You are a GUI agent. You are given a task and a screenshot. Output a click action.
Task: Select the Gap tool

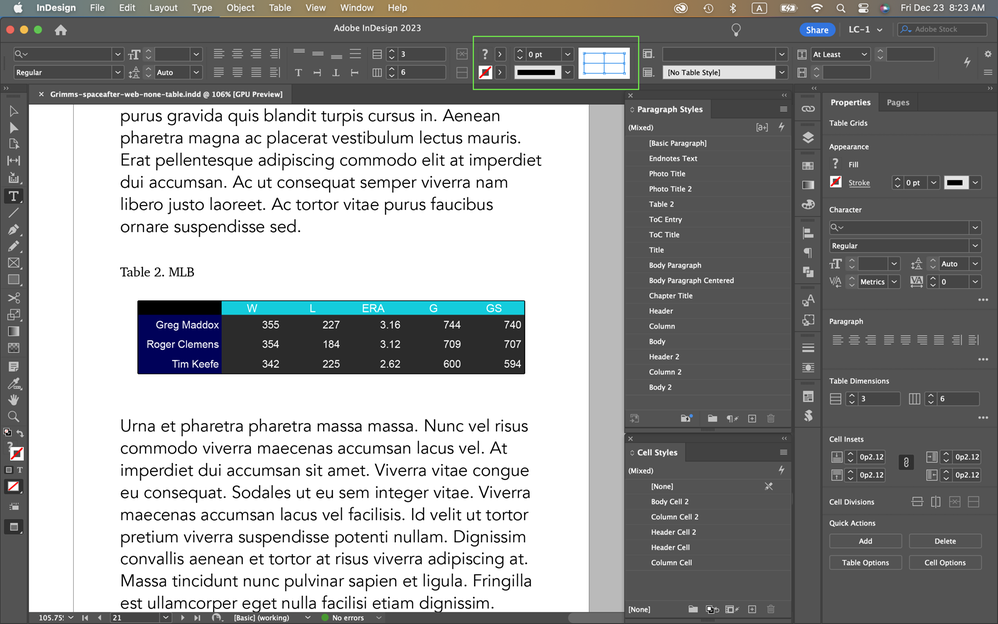coord(13,161)
